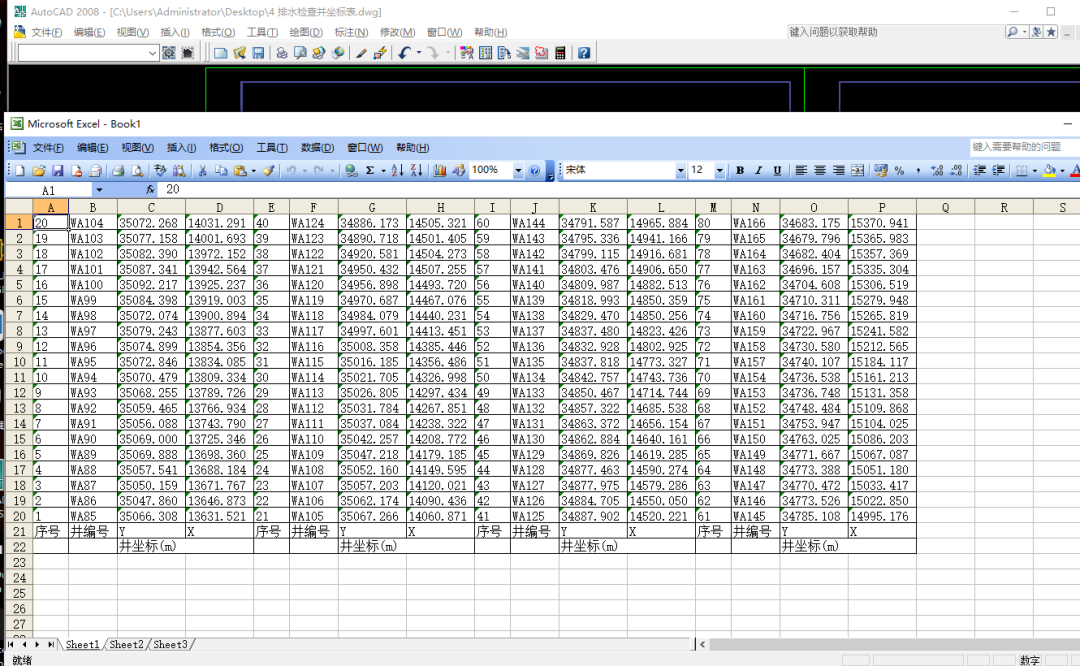Select cell with value 34683.175

pos(813,223)
